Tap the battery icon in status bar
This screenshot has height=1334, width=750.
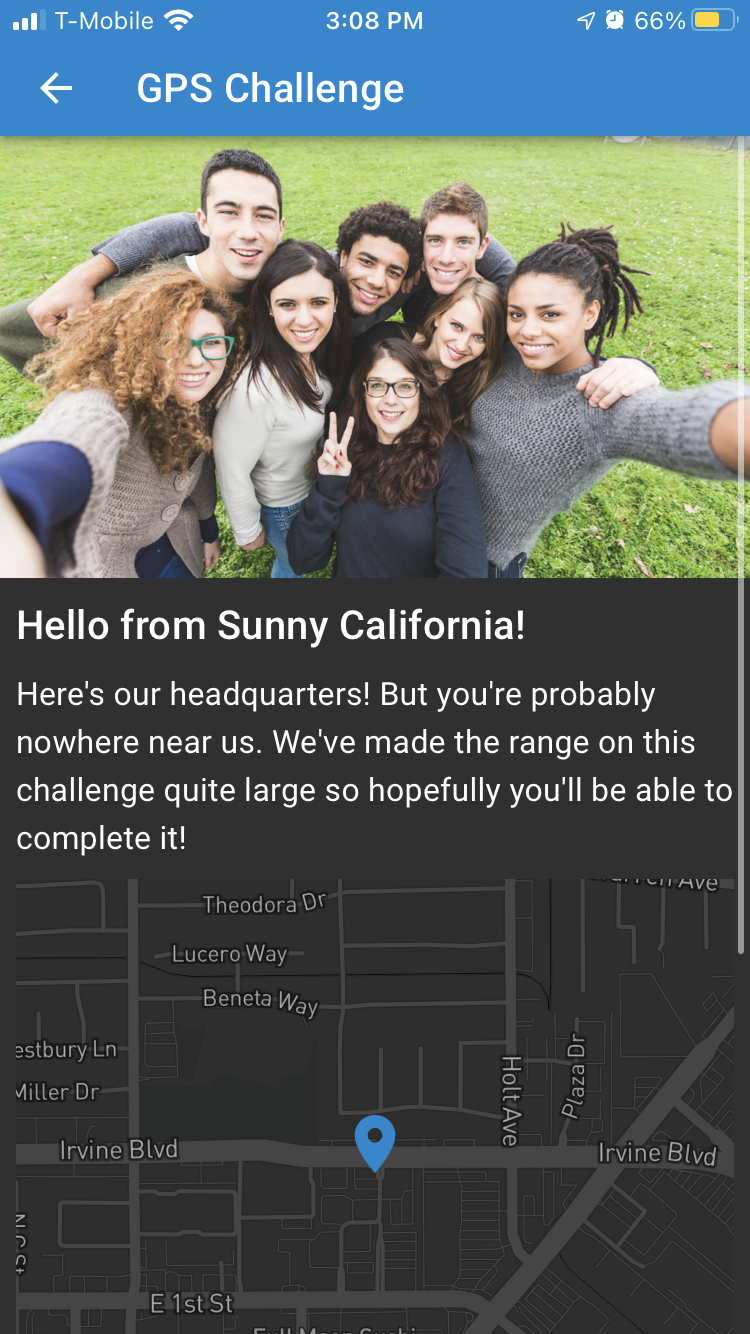[714, 20]
